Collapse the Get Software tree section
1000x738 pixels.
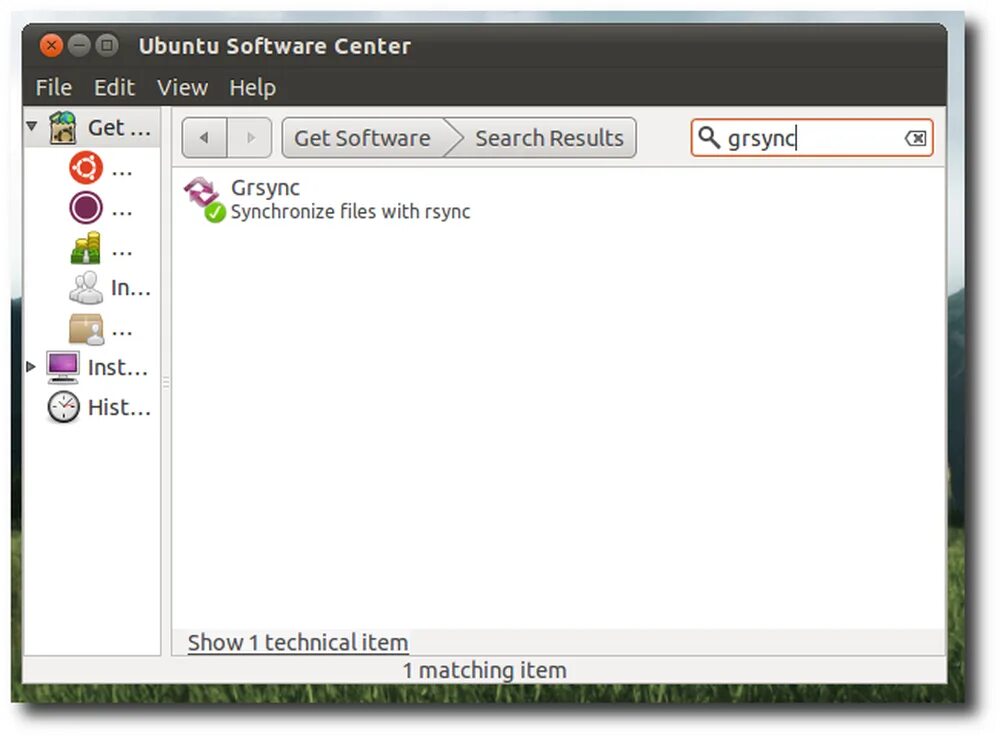tap(32, 126)
